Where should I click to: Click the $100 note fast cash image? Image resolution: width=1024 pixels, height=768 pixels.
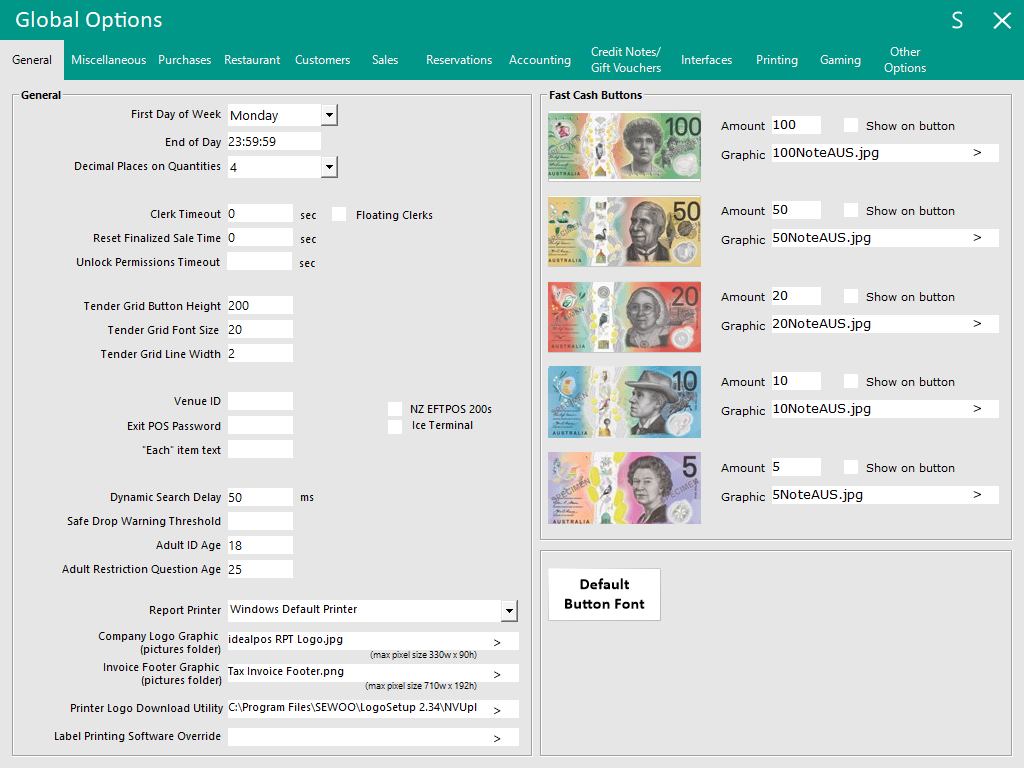coord(624,146)
